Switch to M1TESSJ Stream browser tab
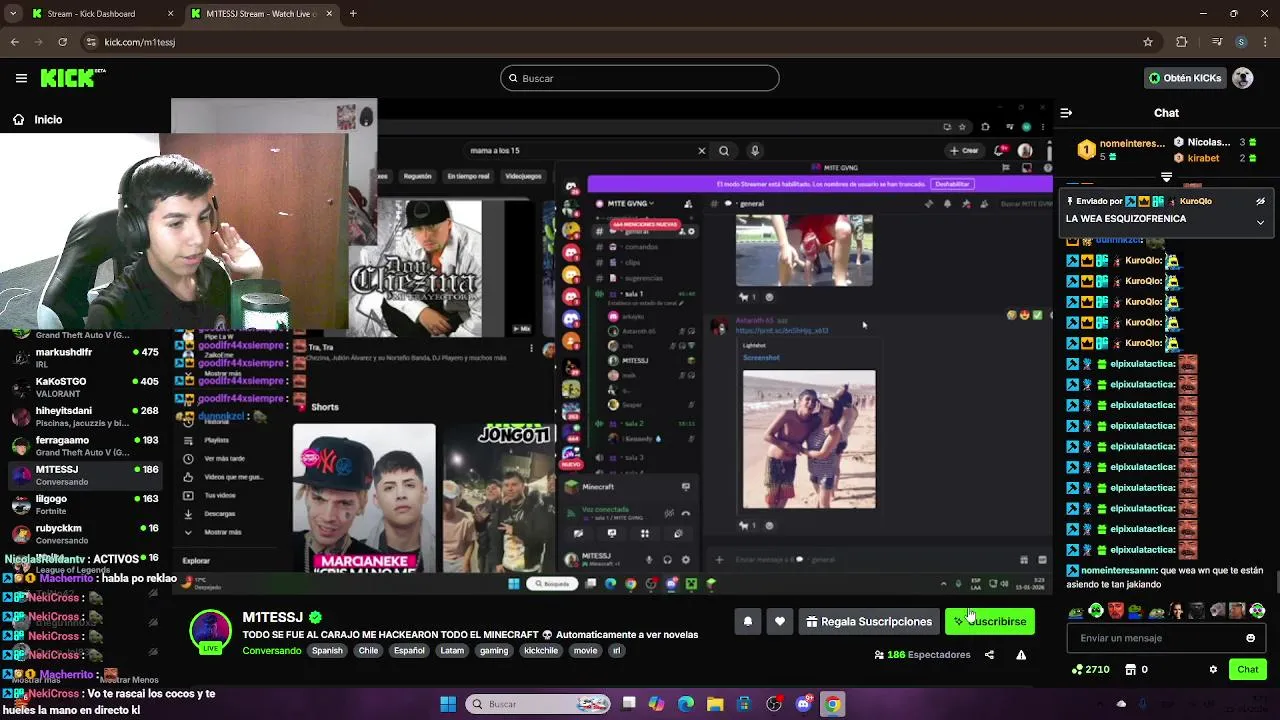This screenshot has width=1280, height=720. (260, 14)
